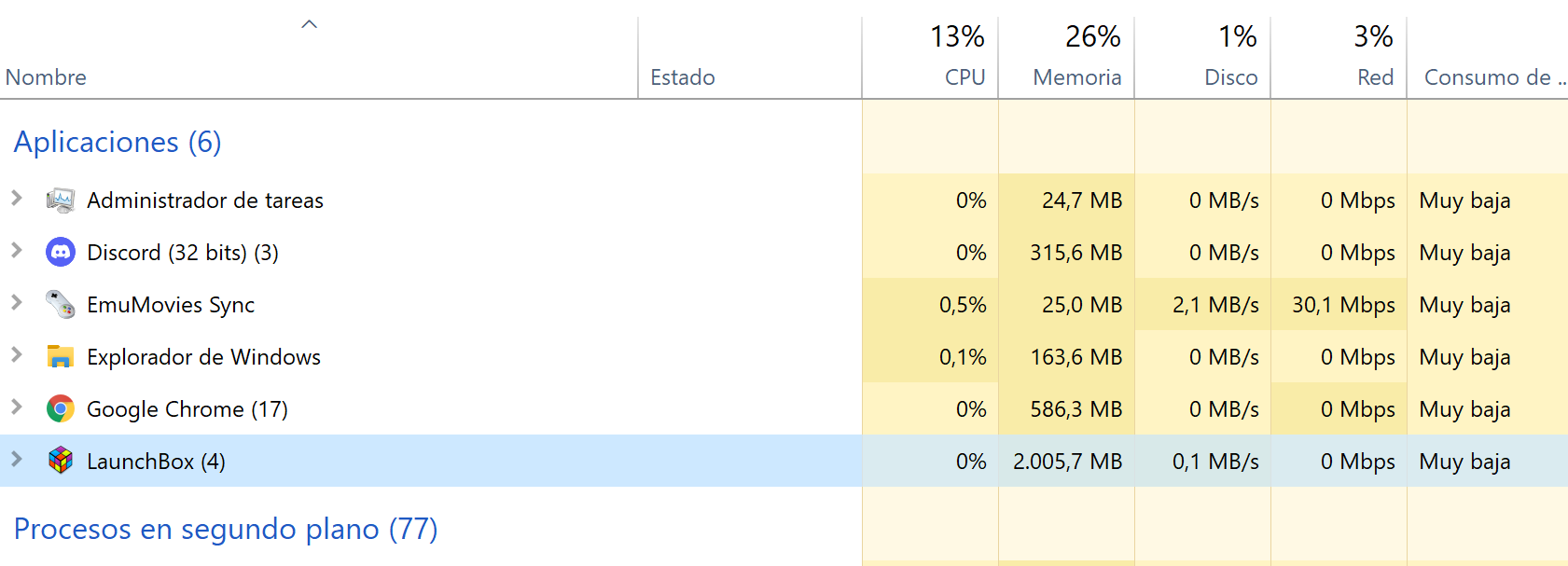Expand the LaunchBox process group
Viewport: 1568px width, 566px height.
pos(17,459)
